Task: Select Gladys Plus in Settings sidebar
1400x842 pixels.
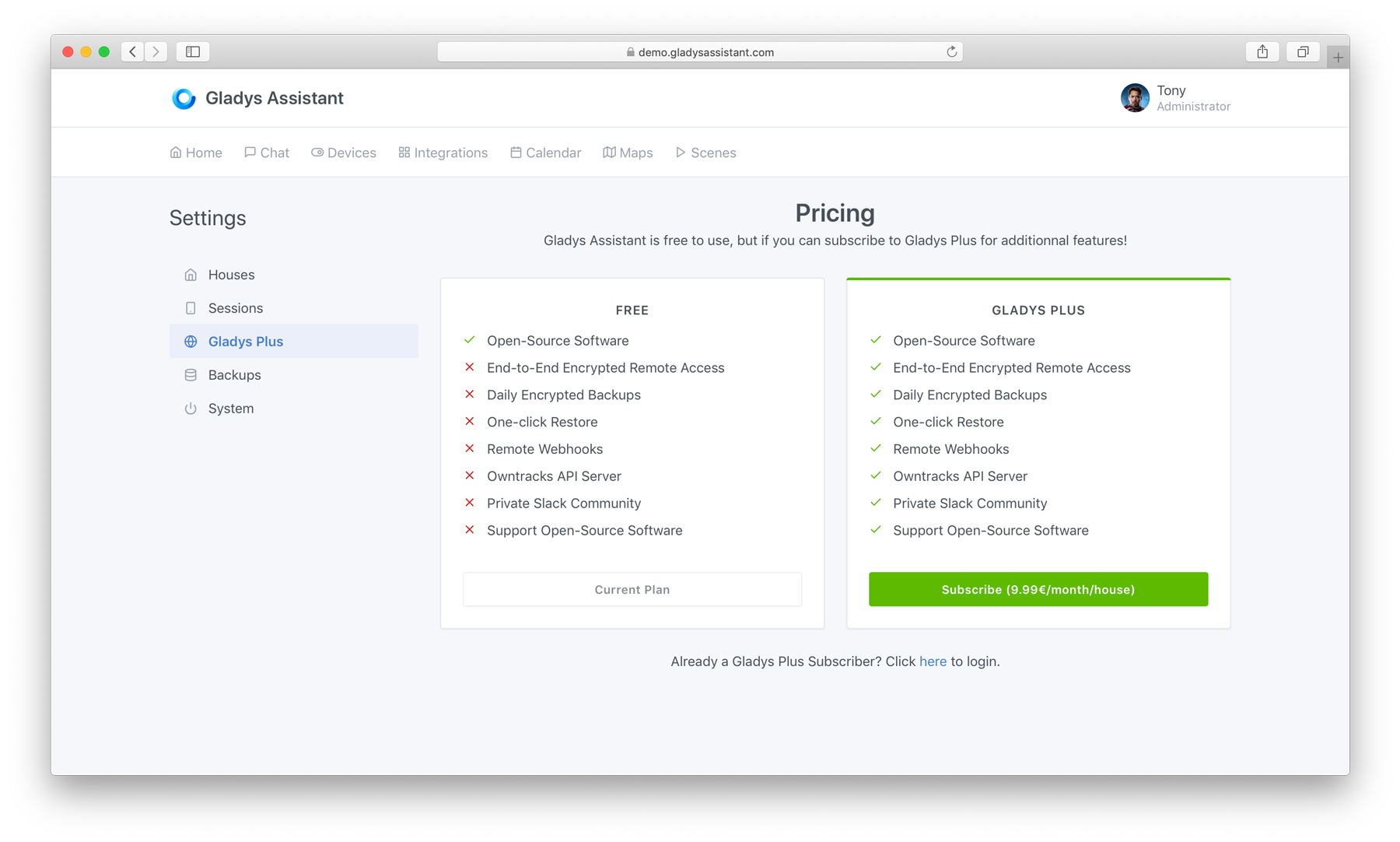Action: click(x=294, y=342)
